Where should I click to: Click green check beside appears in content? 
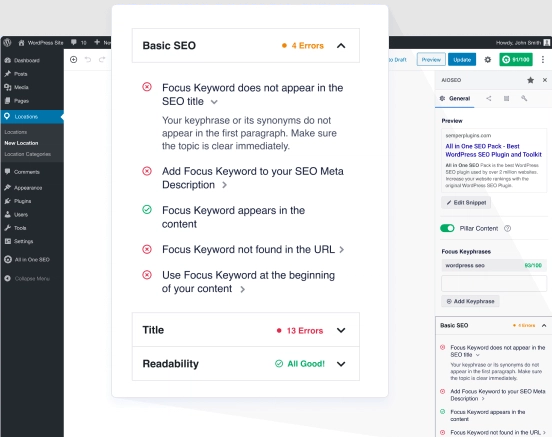coord(147,210)
